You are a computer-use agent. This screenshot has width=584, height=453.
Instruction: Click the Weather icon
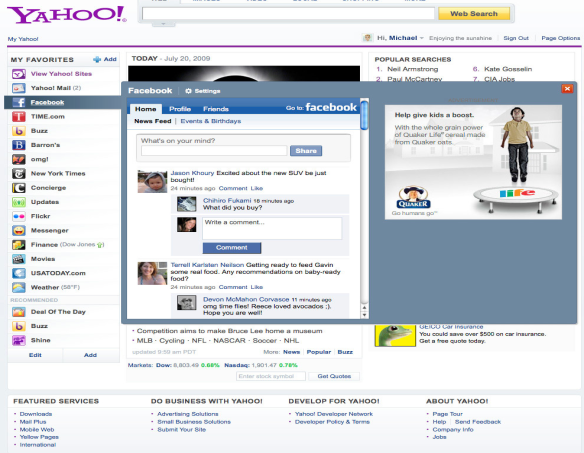click(19, 287)
